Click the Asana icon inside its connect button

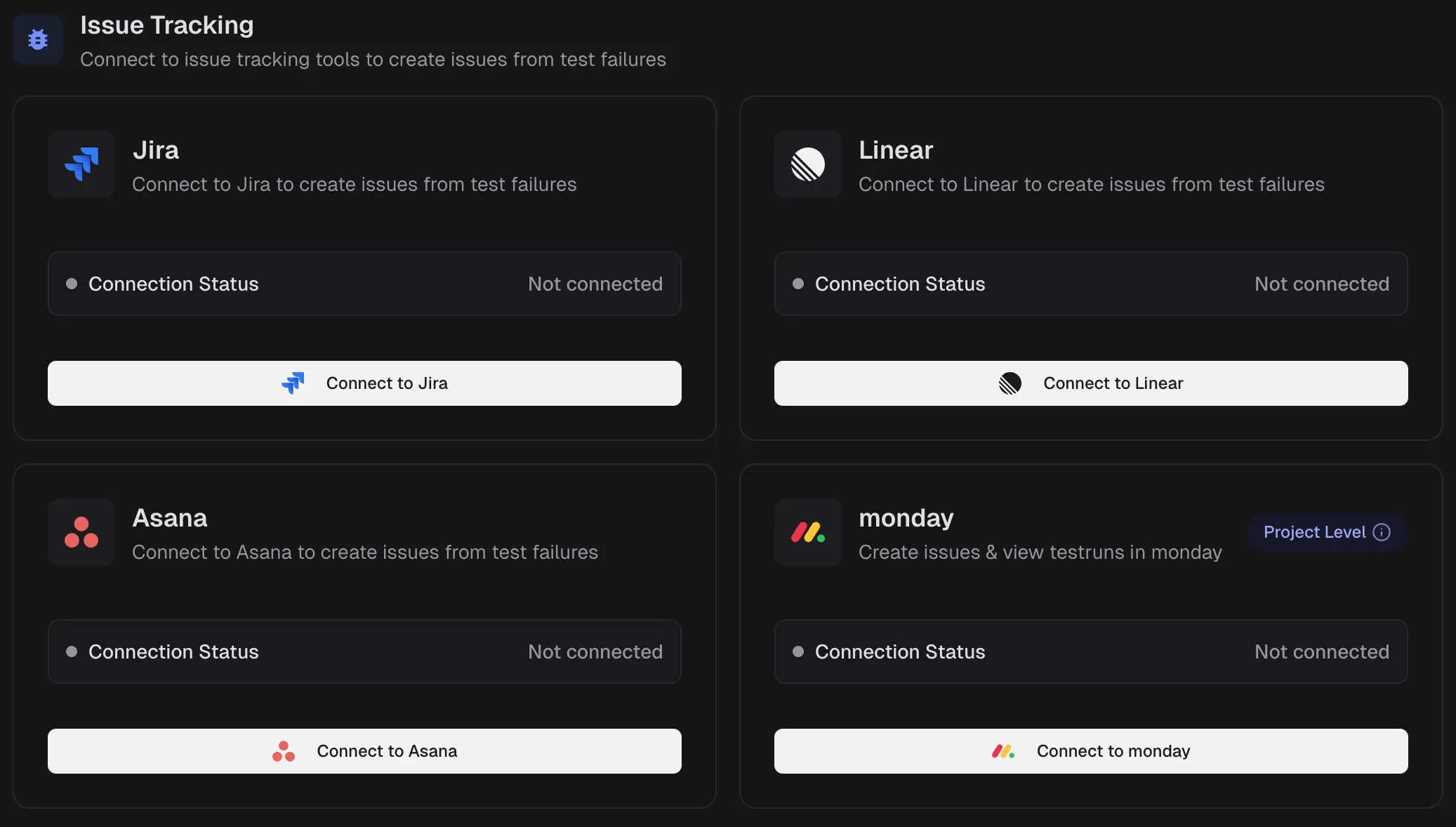coord(283,750)
